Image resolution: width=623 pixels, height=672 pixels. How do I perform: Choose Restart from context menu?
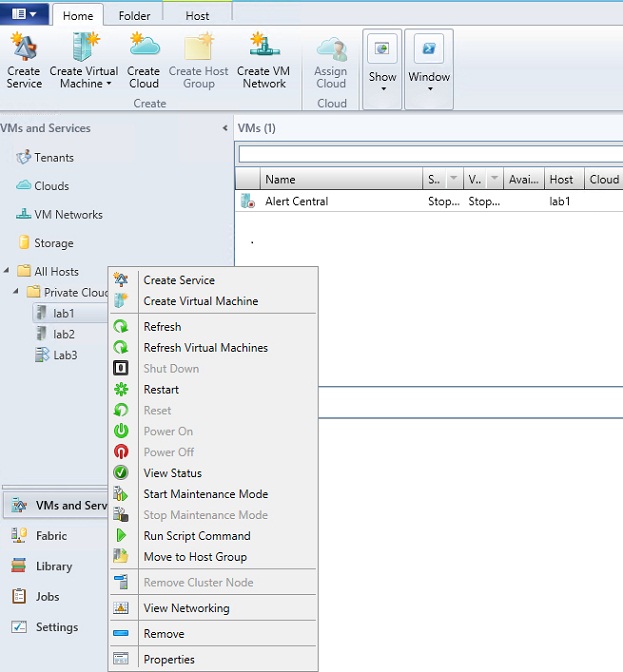click(214, 389)
